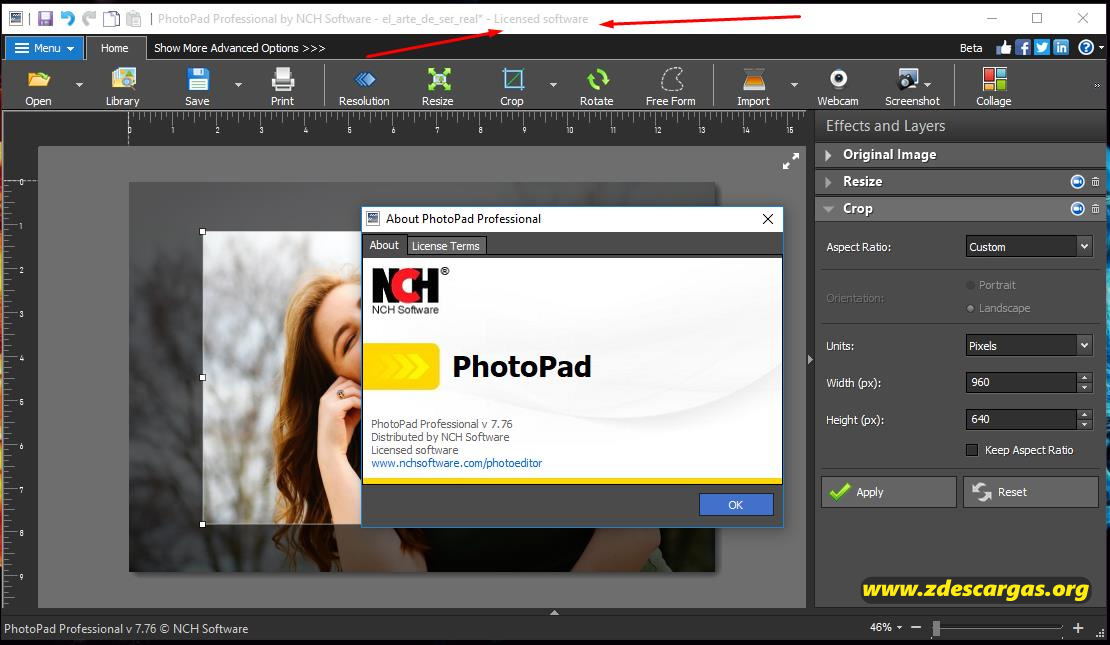The image size is (1110, 645).
Task: Choose the Free Form selection tool
Action: [670, 87]
